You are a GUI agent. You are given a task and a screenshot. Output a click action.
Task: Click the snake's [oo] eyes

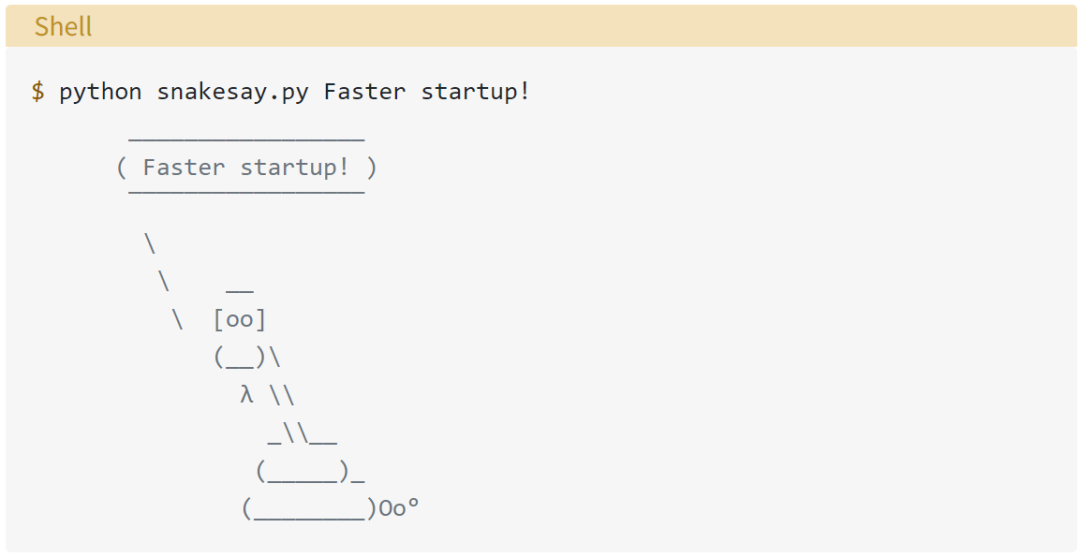tap(240, 320)
